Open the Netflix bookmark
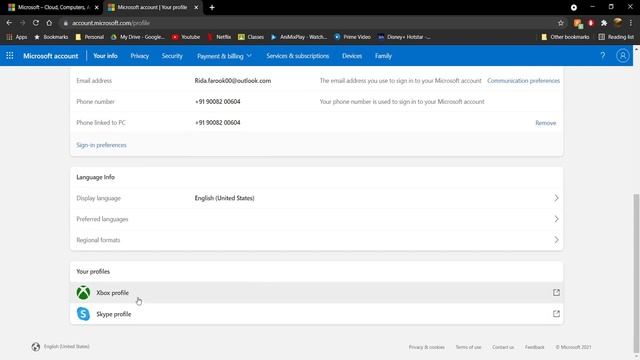This screenshot has height=360, width=640. [x=219, y=37]
